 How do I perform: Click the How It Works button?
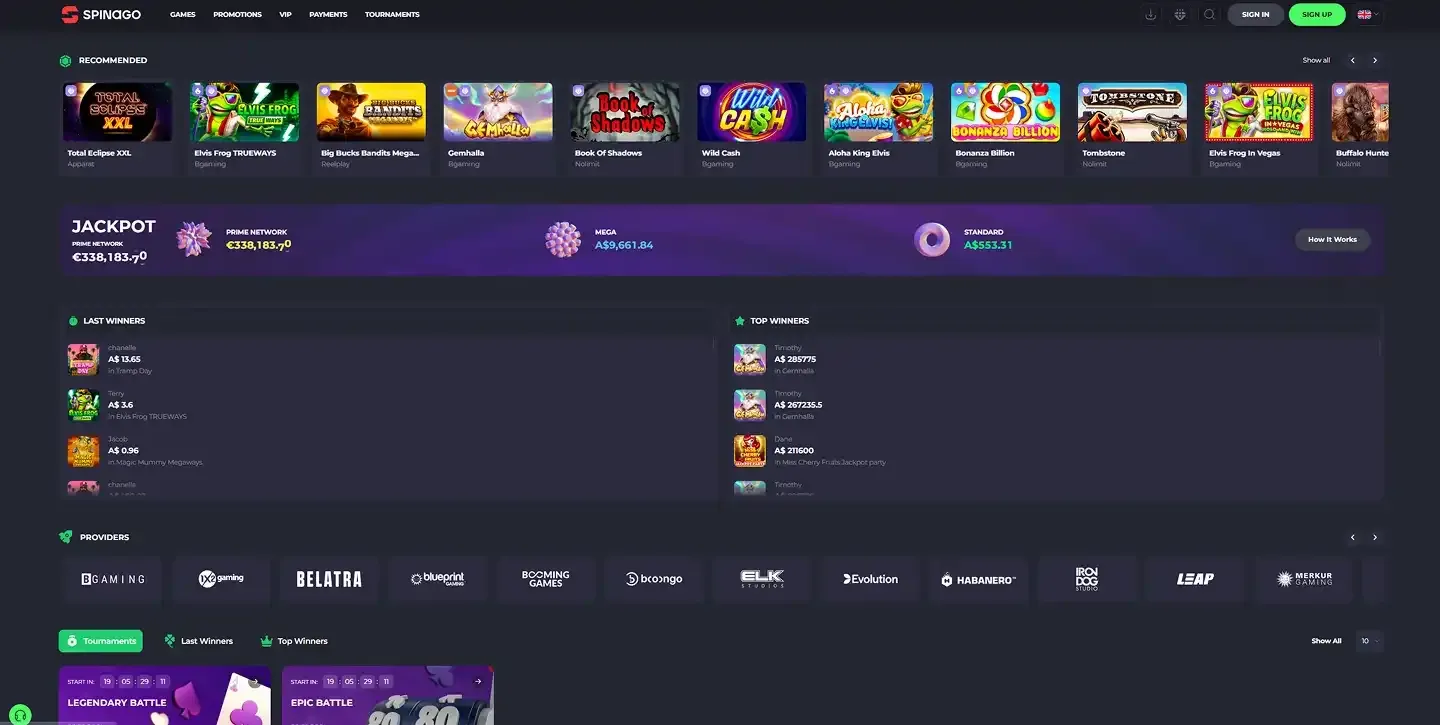pyautogui.click(x=1332, y=239)
